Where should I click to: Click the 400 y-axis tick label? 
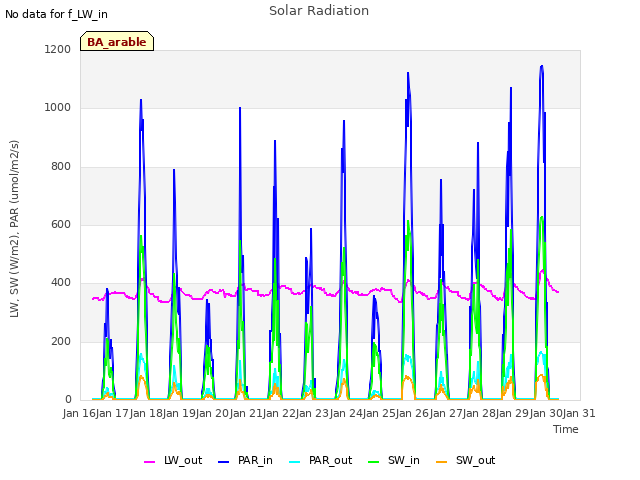click(x=61, y=282)
